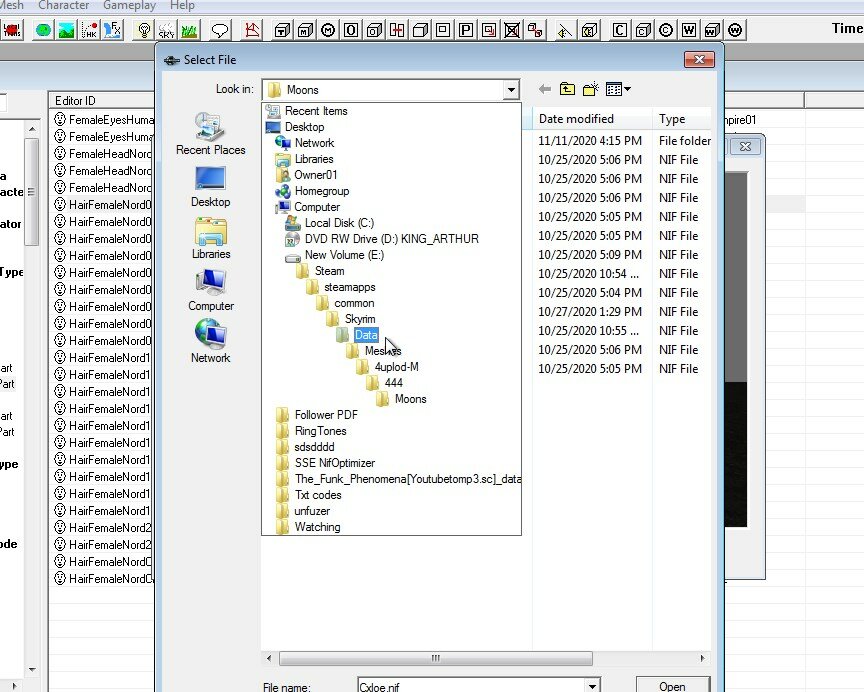Click the flat square icon labeled O
The image size is (864, 692).
click(351, 30)
